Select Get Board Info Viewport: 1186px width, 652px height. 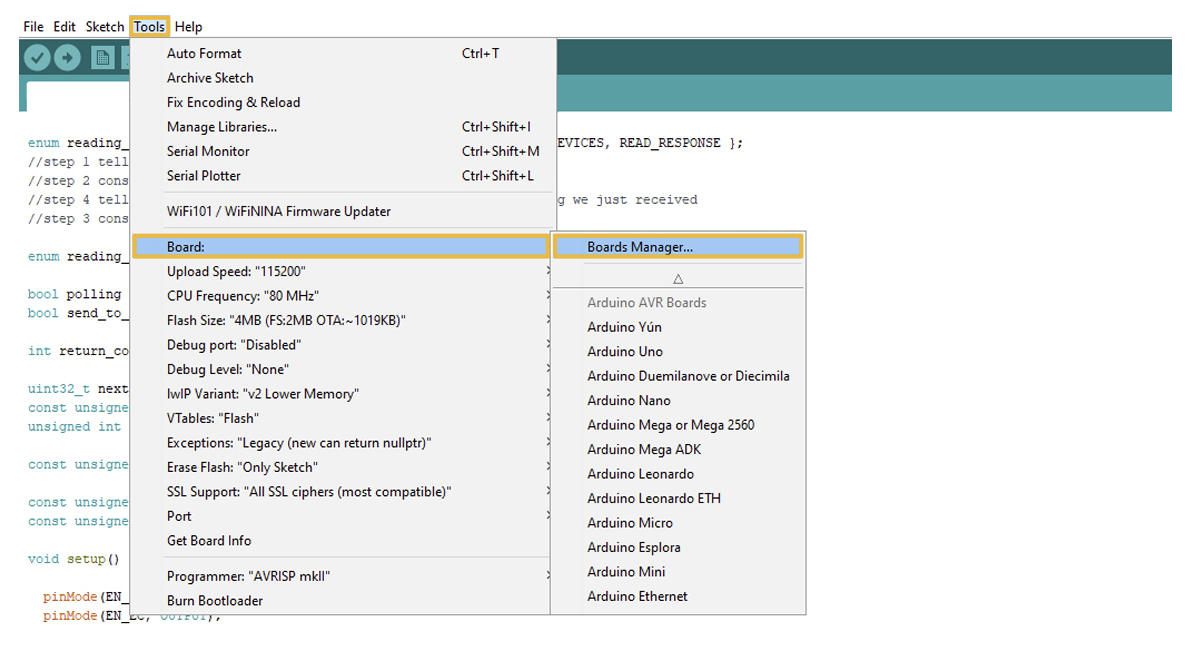pos(343,541)
